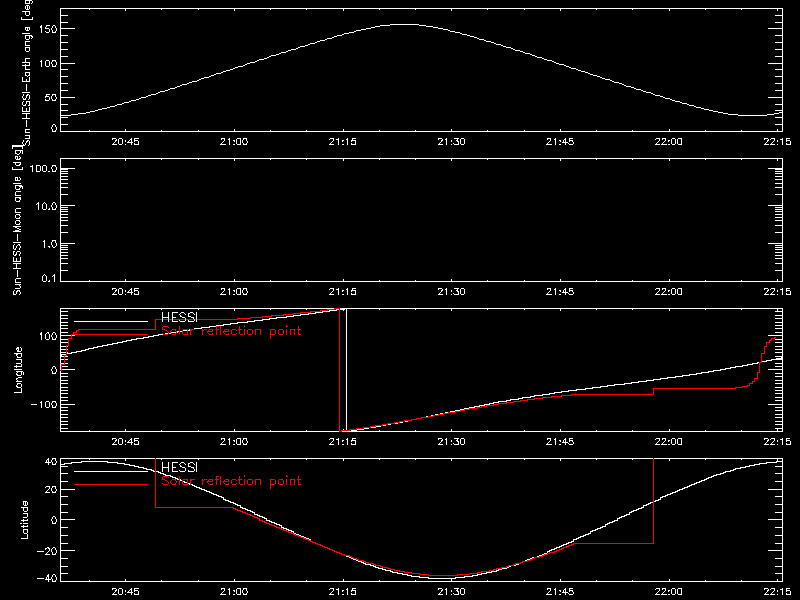Select the 50 tick on Earth angle axis

[51, 98]
